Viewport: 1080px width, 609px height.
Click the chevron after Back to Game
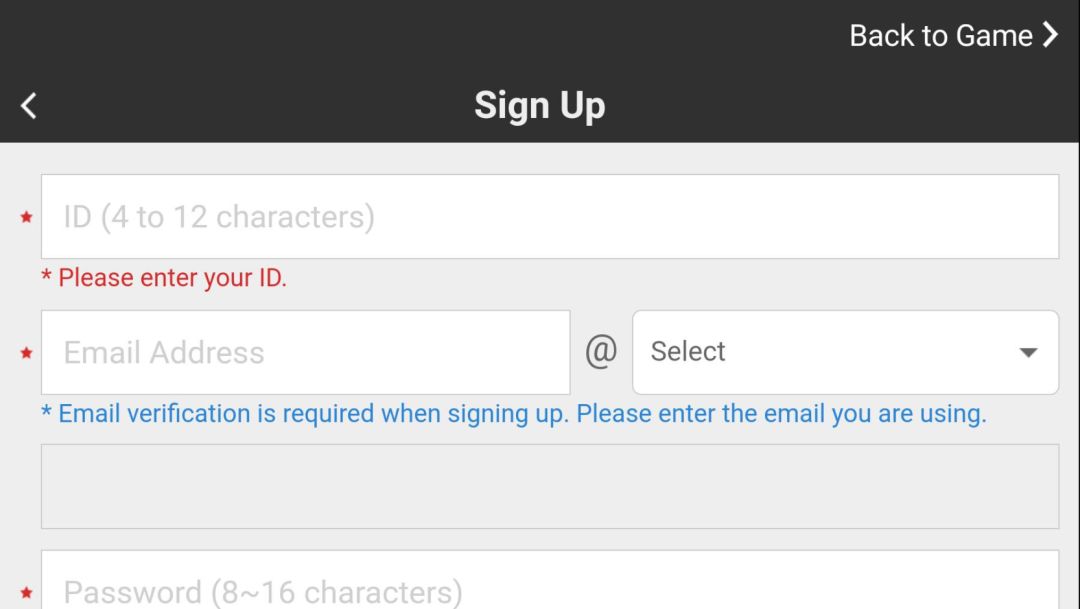[x=1049, y=35]
